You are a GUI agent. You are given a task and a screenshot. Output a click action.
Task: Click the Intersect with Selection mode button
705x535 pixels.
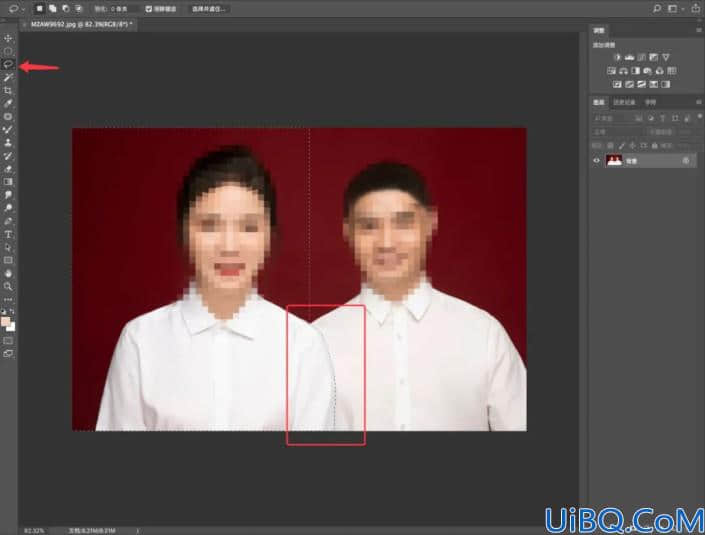[79, 9]
